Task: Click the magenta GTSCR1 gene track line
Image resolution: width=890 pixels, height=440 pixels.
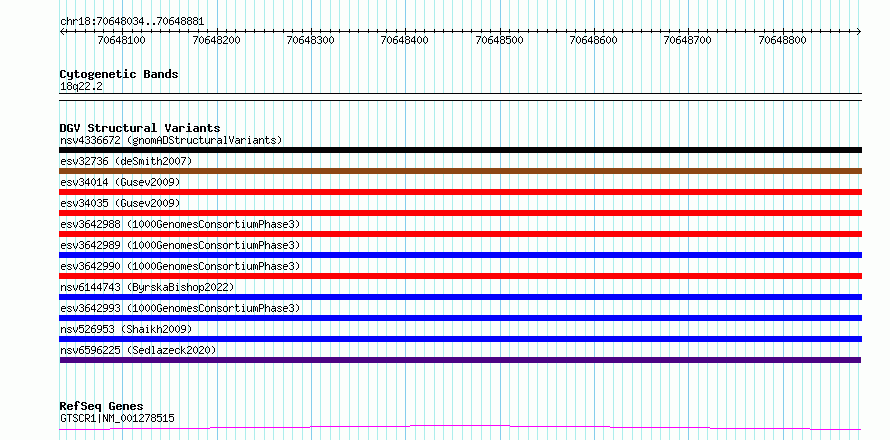Action: tap(460, 427)
